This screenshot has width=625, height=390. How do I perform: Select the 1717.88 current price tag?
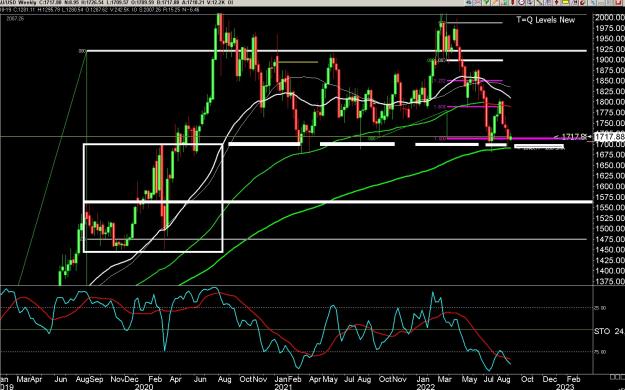(609, 137)
